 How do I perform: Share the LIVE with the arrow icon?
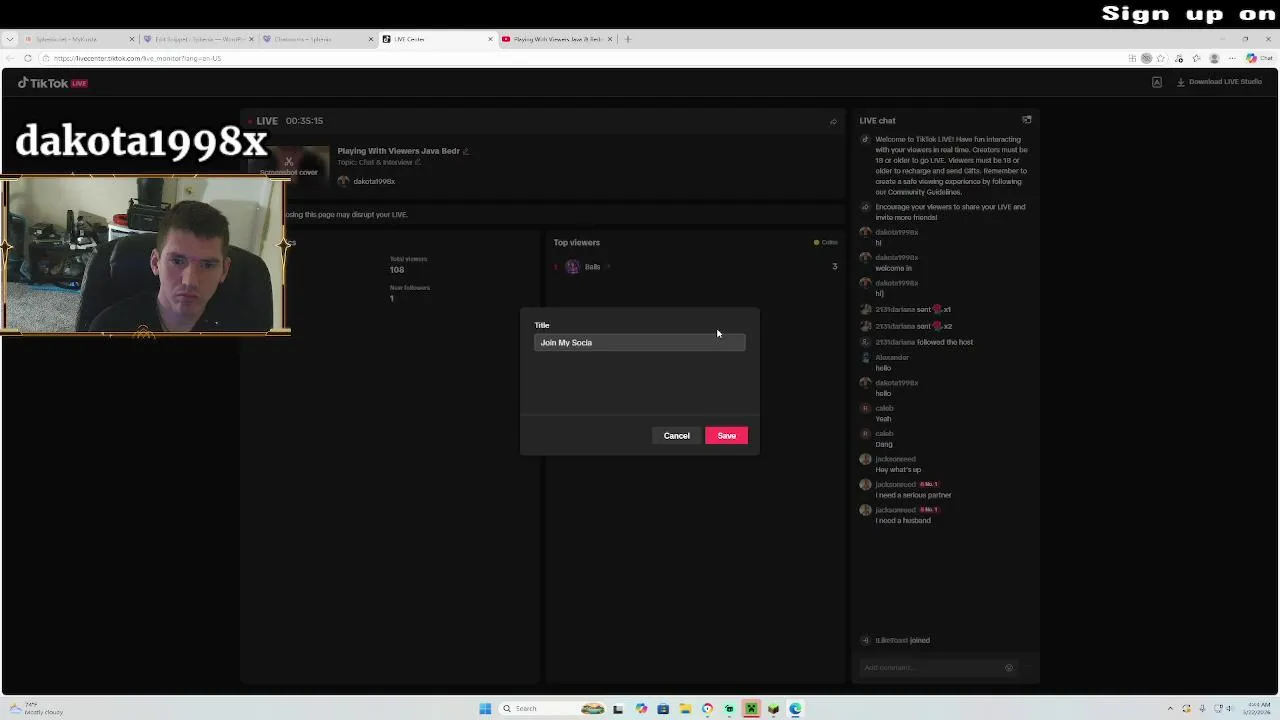833,122
